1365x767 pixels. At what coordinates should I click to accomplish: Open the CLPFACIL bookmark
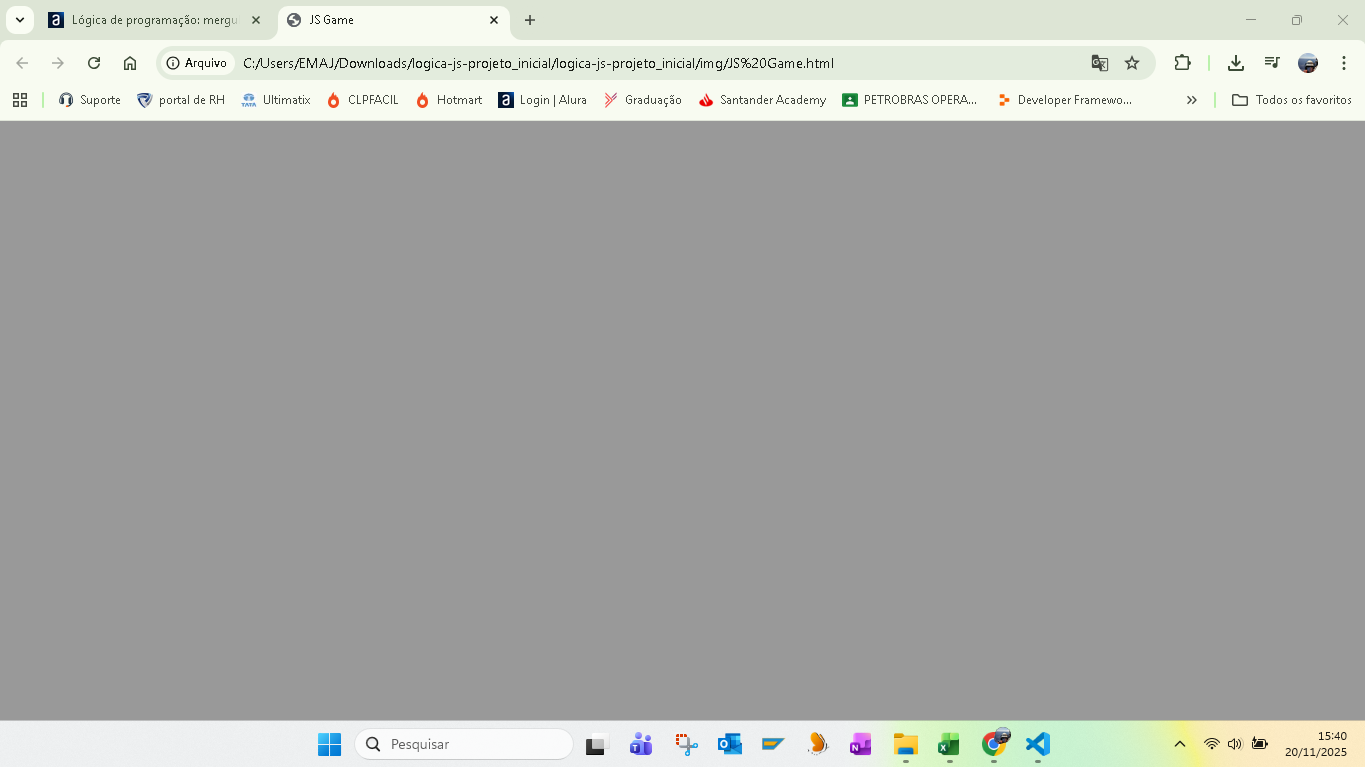363,100
